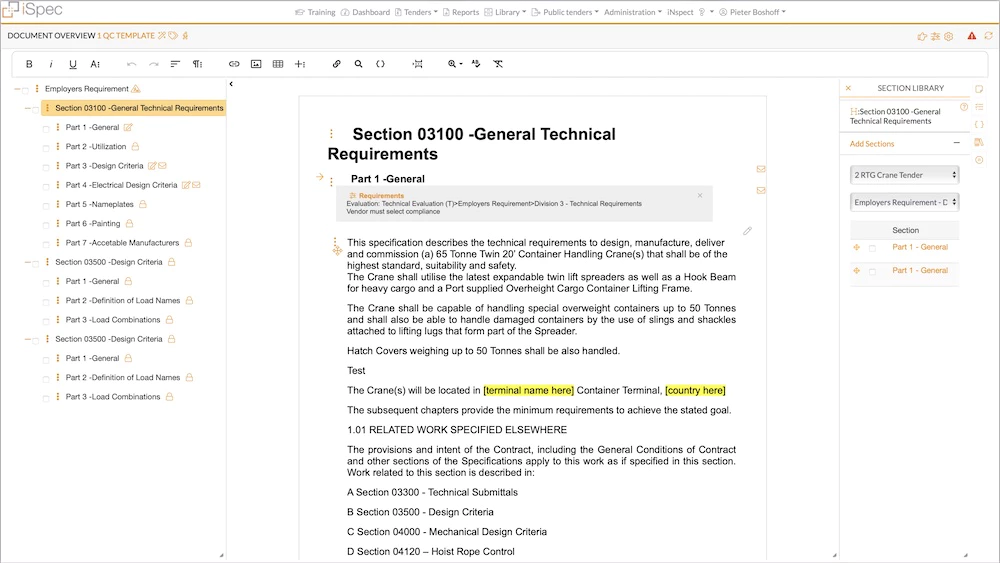This screenshot has width=1000, height=563.
Task: Click the page break icon in the toolbar
Action: [x=417, y=64]
